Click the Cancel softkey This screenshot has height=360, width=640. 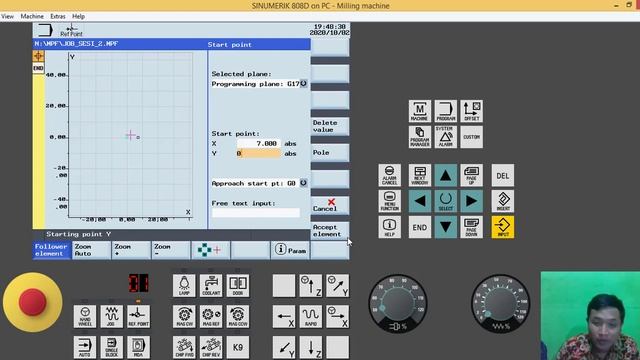pos(330,205)
